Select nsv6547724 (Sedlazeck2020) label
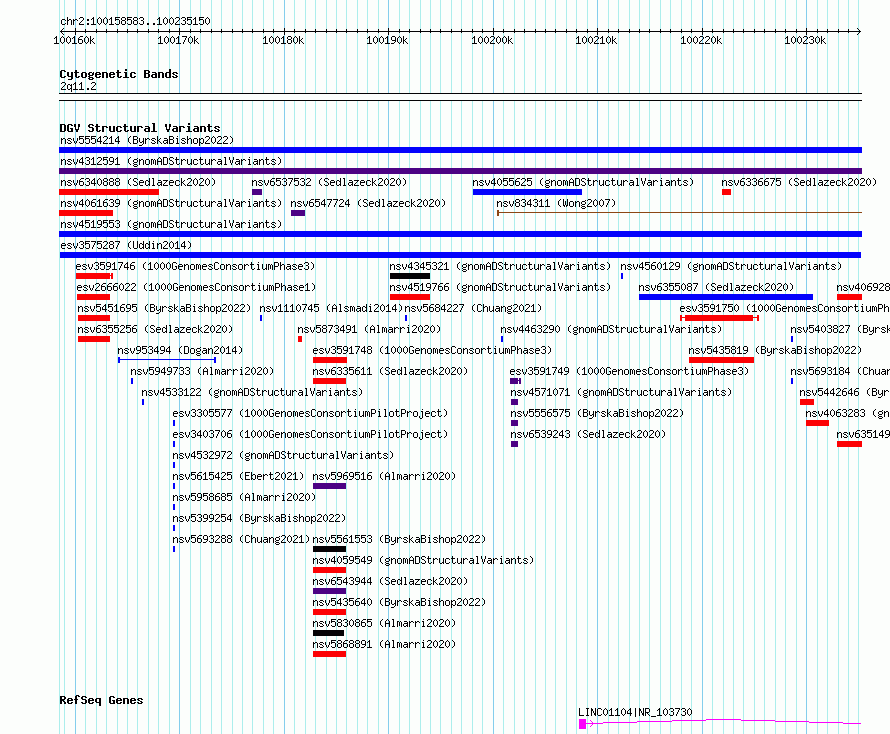890x734 pixels. point(368,203)
